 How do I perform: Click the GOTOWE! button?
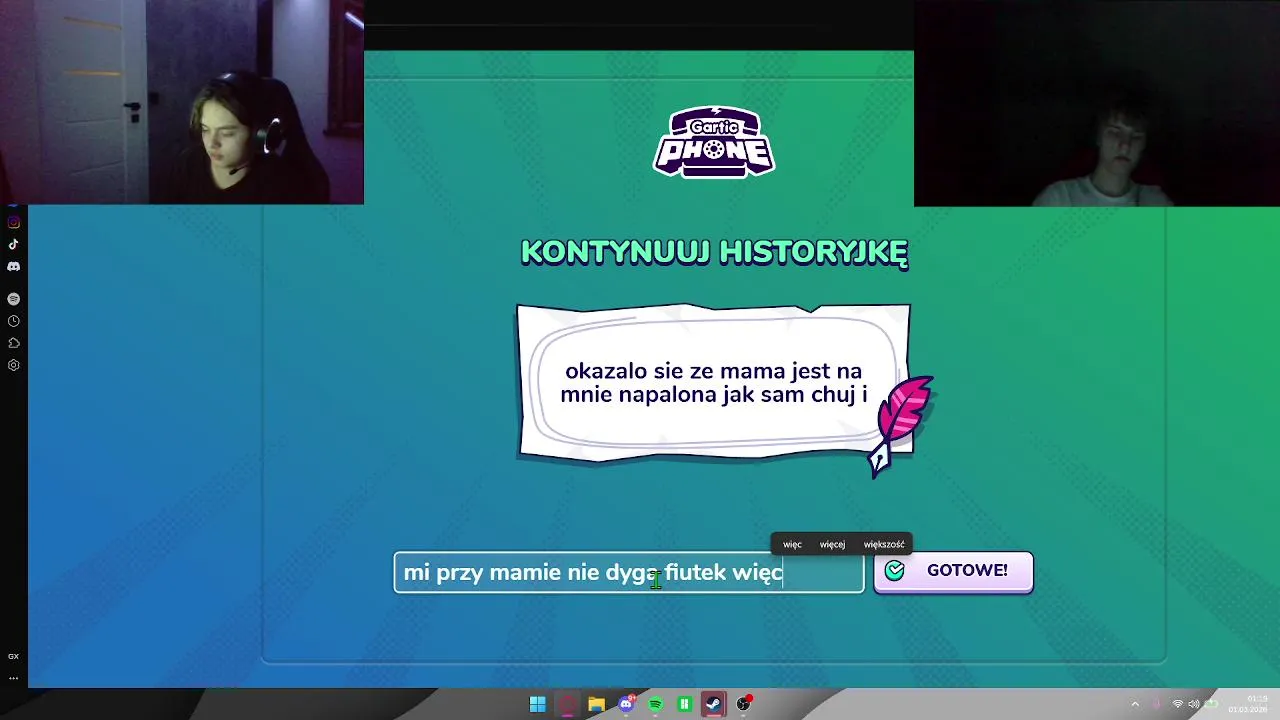pyautogui.click(x=953, y=571)
